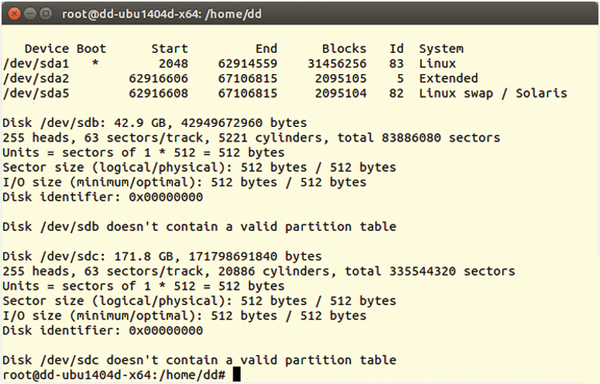Click start sector value 2048

tap(173, 63)
